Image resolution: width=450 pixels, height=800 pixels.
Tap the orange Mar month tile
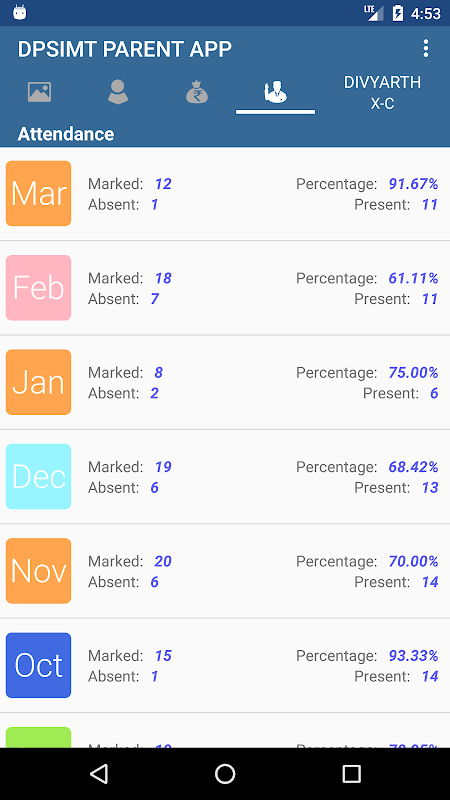coord(38,193)
